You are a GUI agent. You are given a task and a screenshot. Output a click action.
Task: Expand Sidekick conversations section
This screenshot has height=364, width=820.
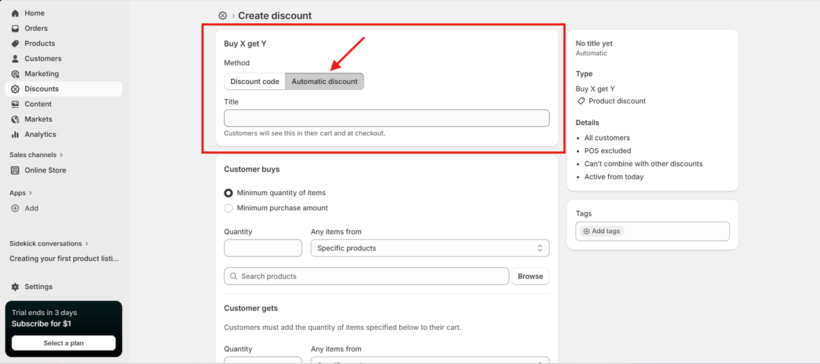(x=49, y=244)
